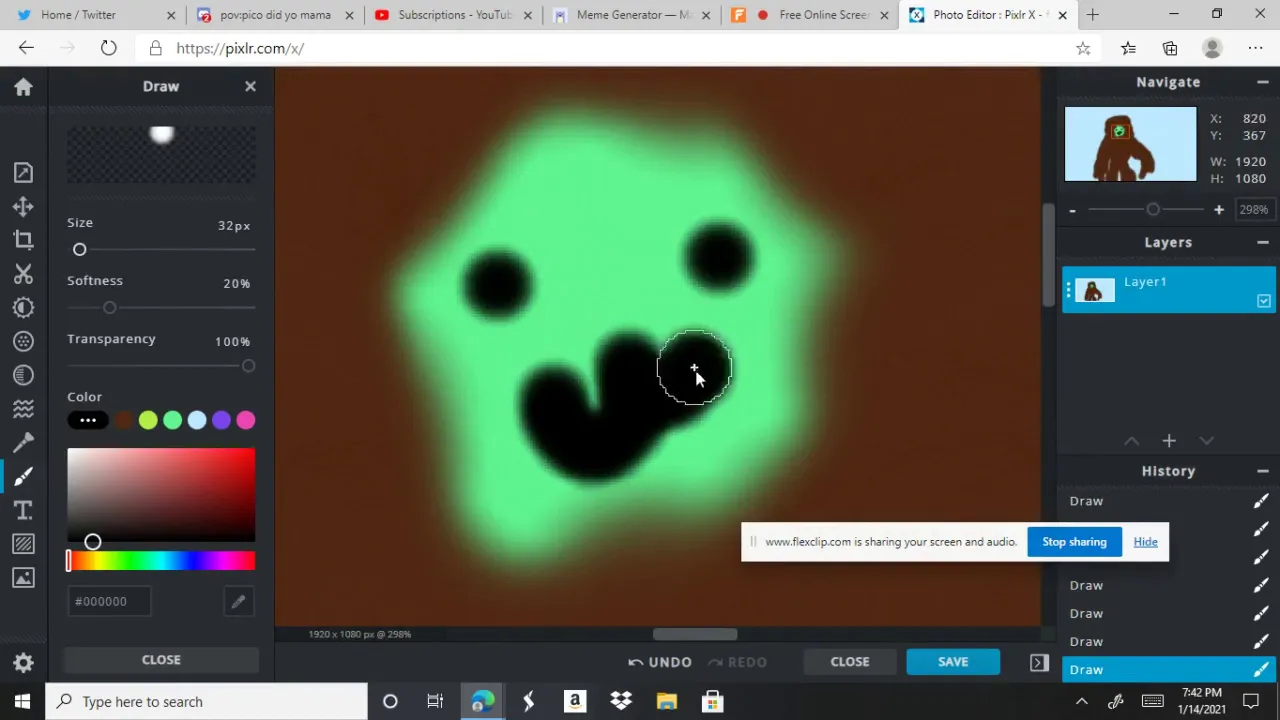Toggle the side panel icon beside SAVE
The image size is (1280, 720).
pyautogui.click(x=1039, y=662)
